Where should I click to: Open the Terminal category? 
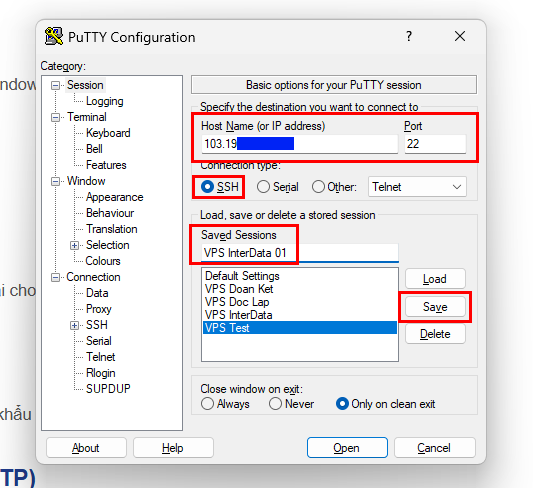coord(87,117)
